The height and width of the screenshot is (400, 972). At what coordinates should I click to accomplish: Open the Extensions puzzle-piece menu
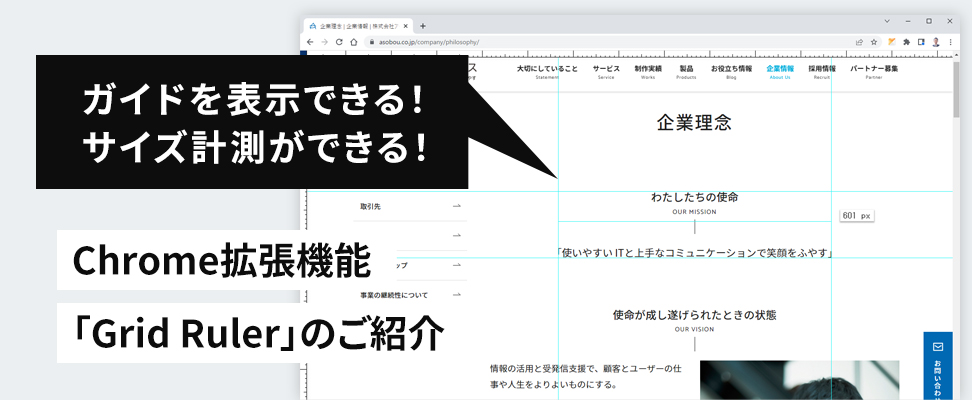click(907, 42)
